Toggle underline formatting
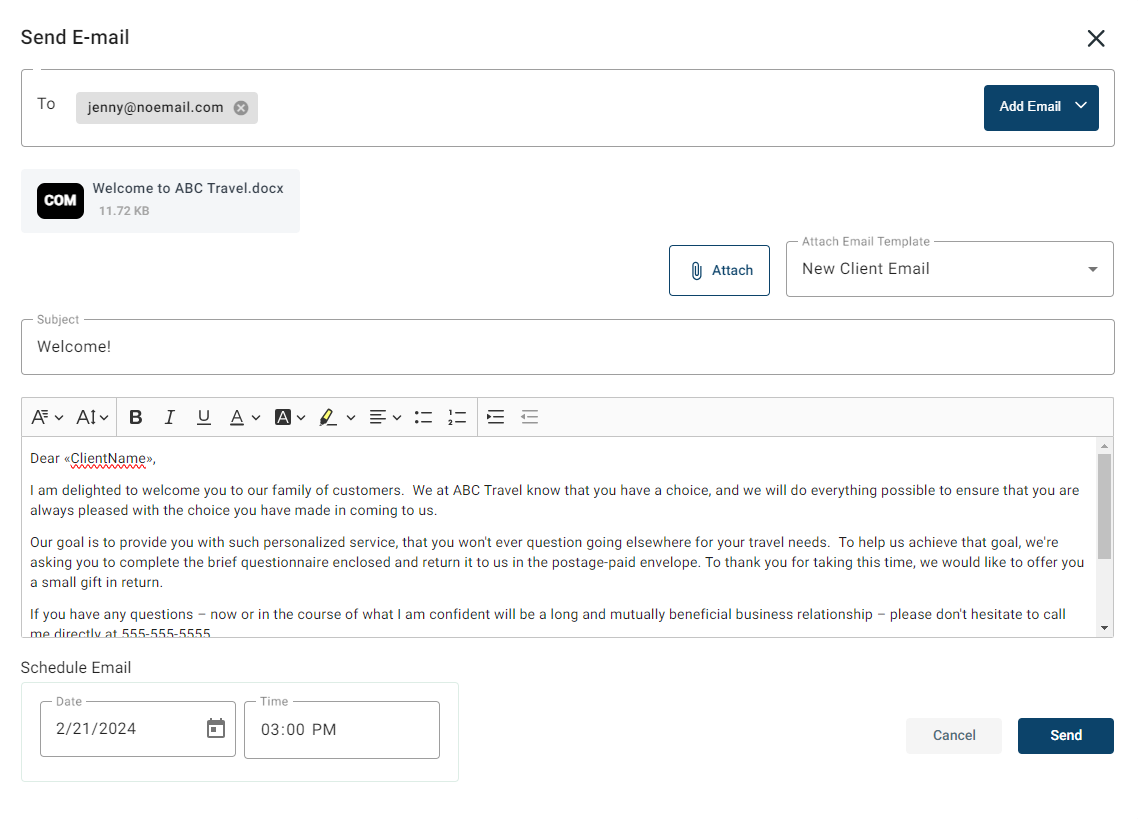Screen dimensions: 1138x819 click(x=204, y=417)
